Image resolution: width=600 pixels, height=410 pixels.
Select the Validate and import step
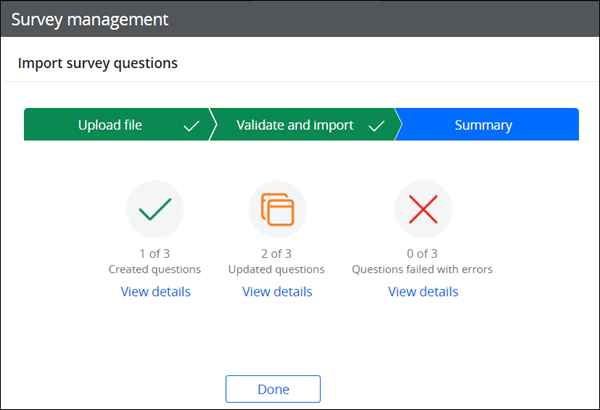[302, 124]
